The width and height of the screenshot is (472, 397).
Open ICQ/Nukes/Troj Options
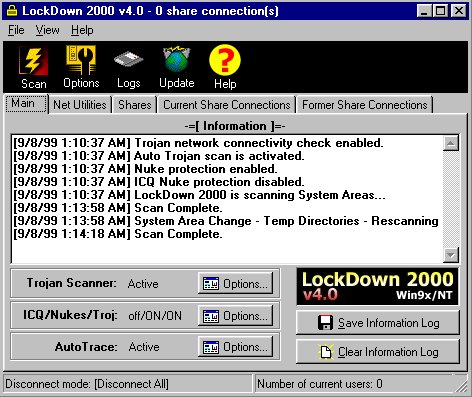pos(235,316)
